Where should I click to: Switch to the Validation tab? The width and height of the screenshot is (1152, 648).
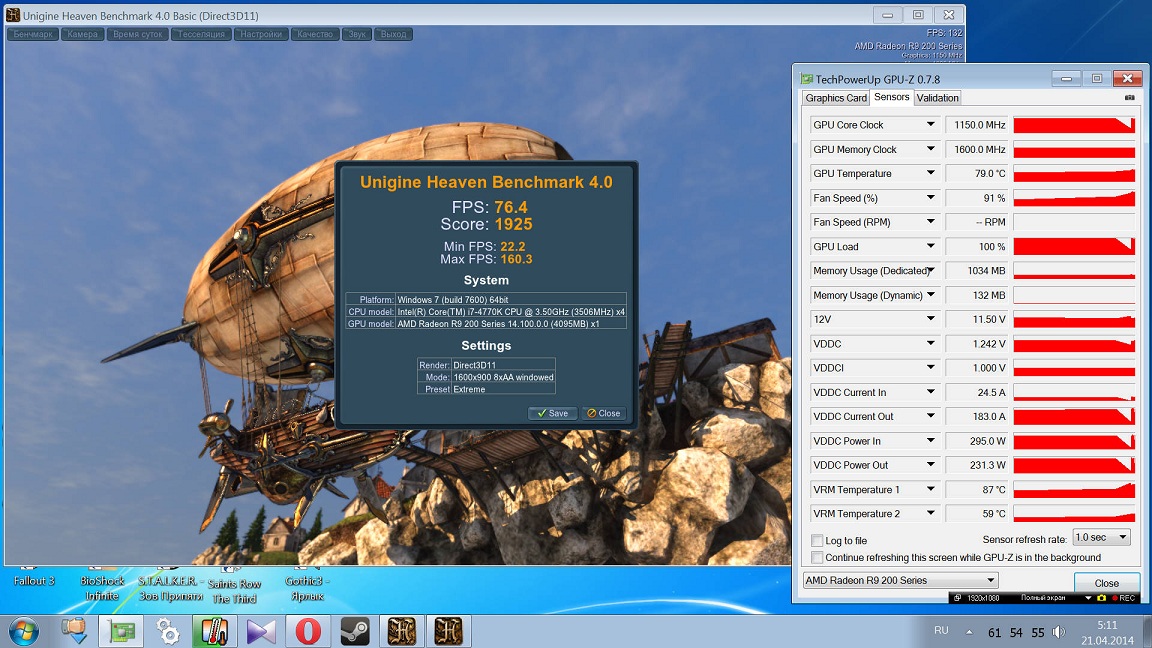pos(937,98)
